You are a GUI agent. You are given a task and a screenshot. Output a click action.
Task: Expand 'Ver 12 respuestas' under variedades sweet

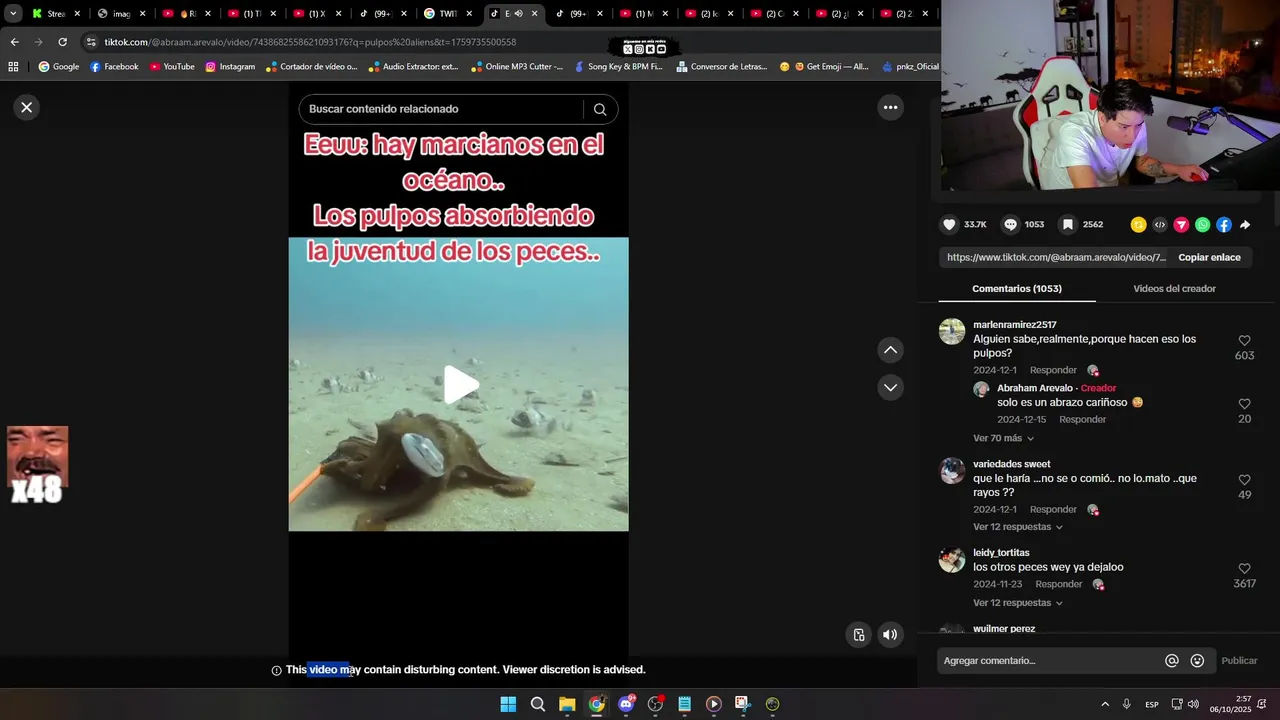click(1018, 527)
